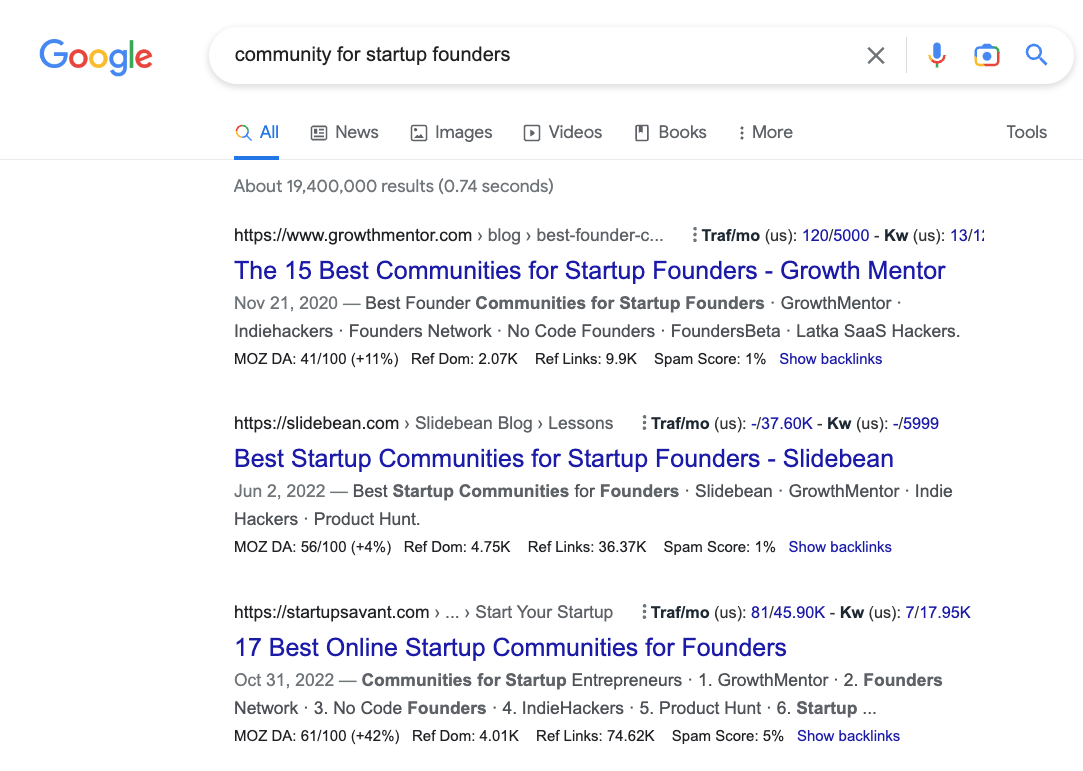Open the Tools filter options
Screen dimensions: 1083x771
click(x=1026, y=132)
